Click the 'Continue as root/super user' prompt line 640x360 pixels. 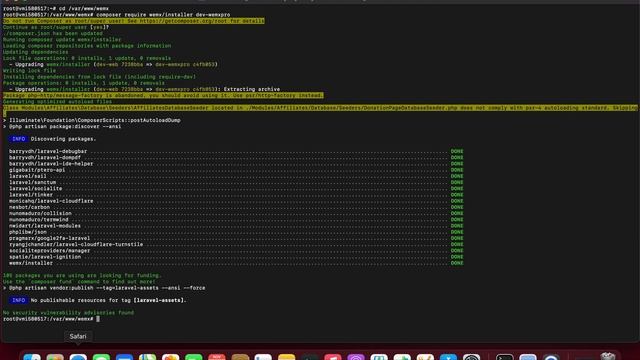(56, 27)
